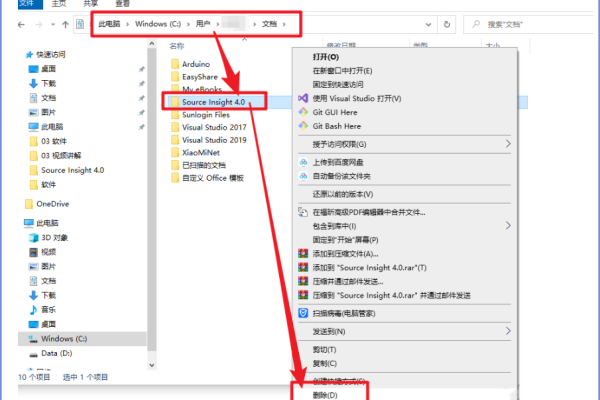Open 桌面 under Quick access
The width and height of the screenshot is (600, 400).
click(x=49, y=69)
